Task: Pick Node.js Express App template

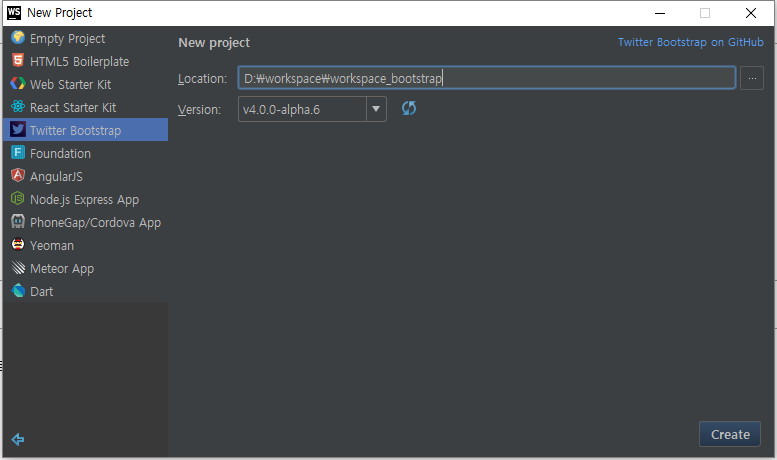Action: (85, 199)
